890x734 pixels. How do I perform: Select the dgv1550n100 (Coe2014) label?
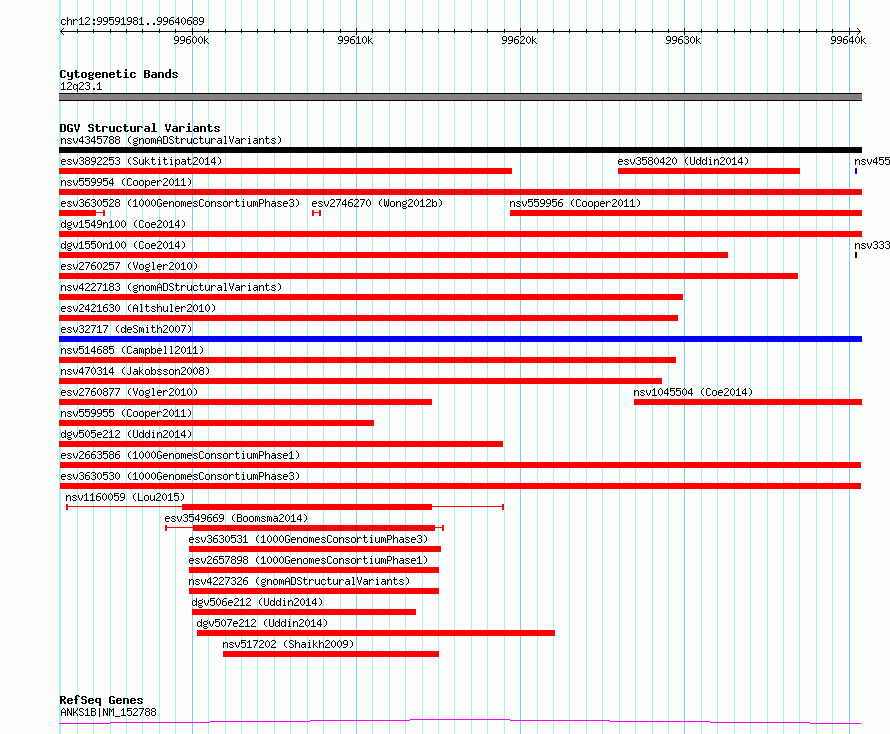pyautogui.click(x=123, y=245)
